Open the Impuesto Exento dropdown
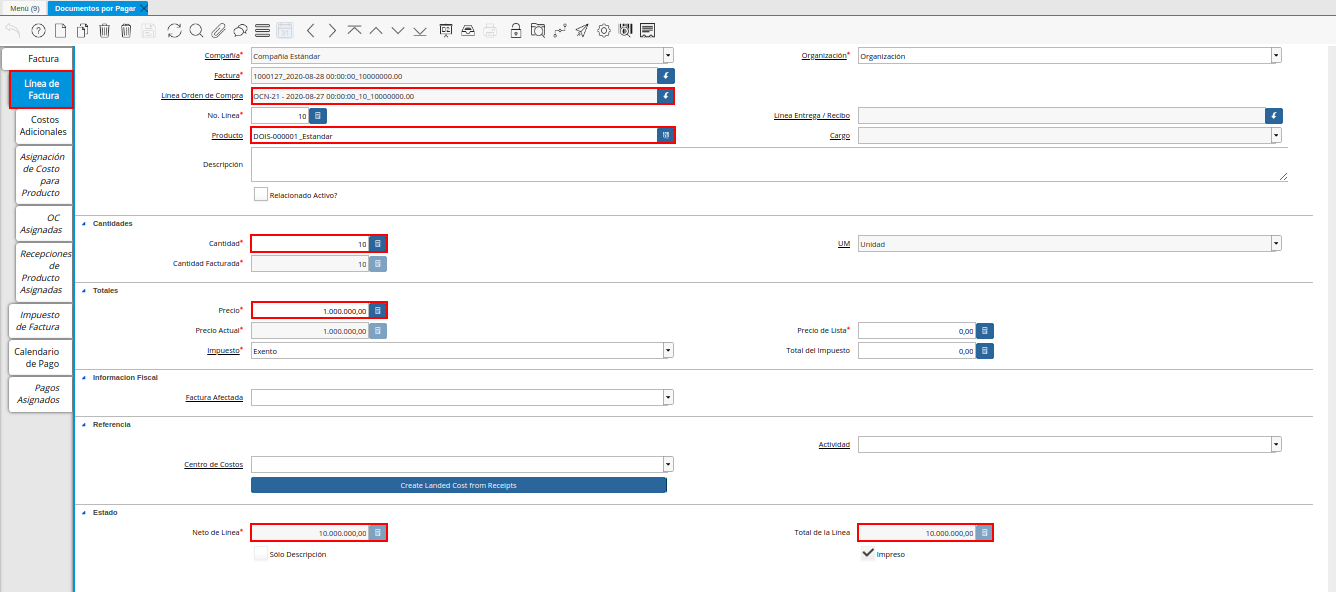1336x592 pixels. [668, 351]
